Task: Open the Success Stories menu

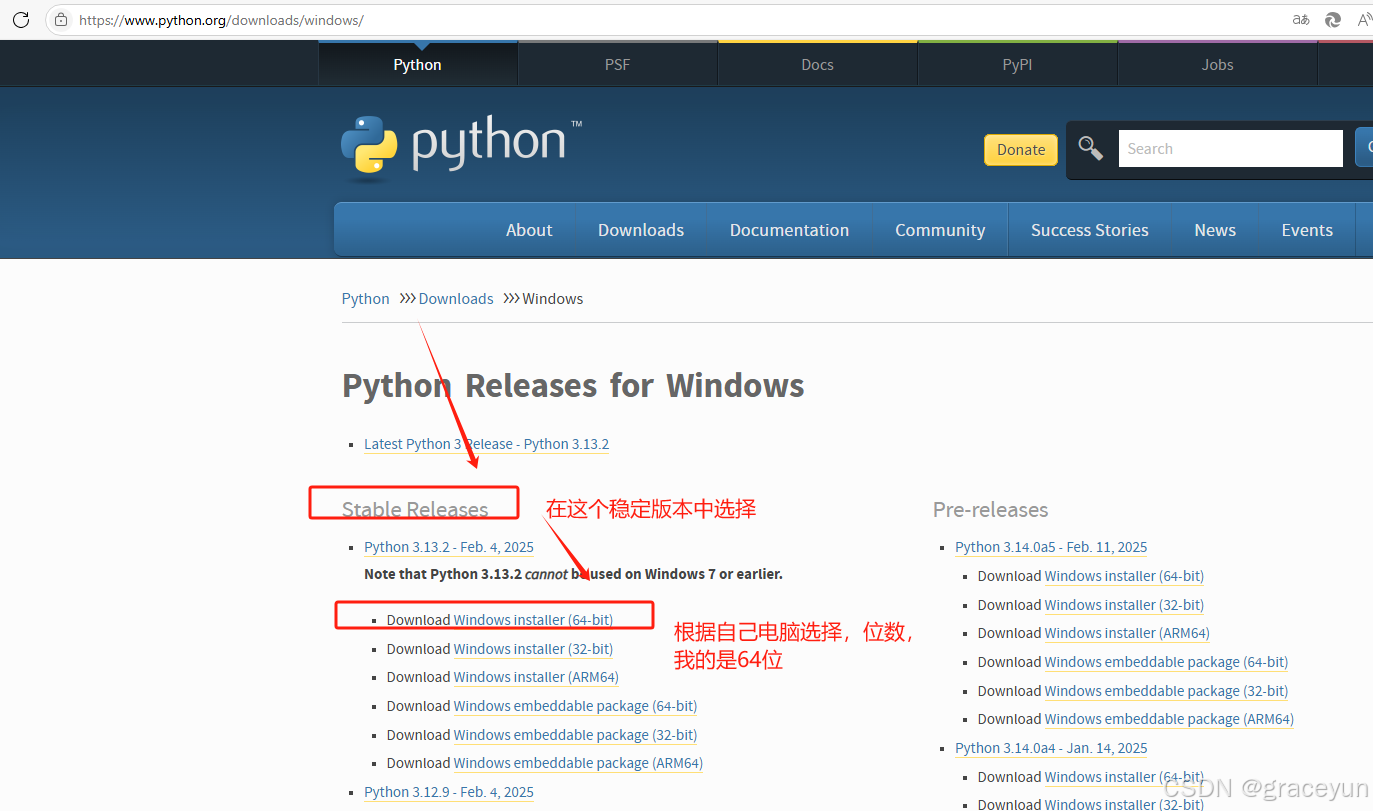Action: click(x=1090, y=230)
